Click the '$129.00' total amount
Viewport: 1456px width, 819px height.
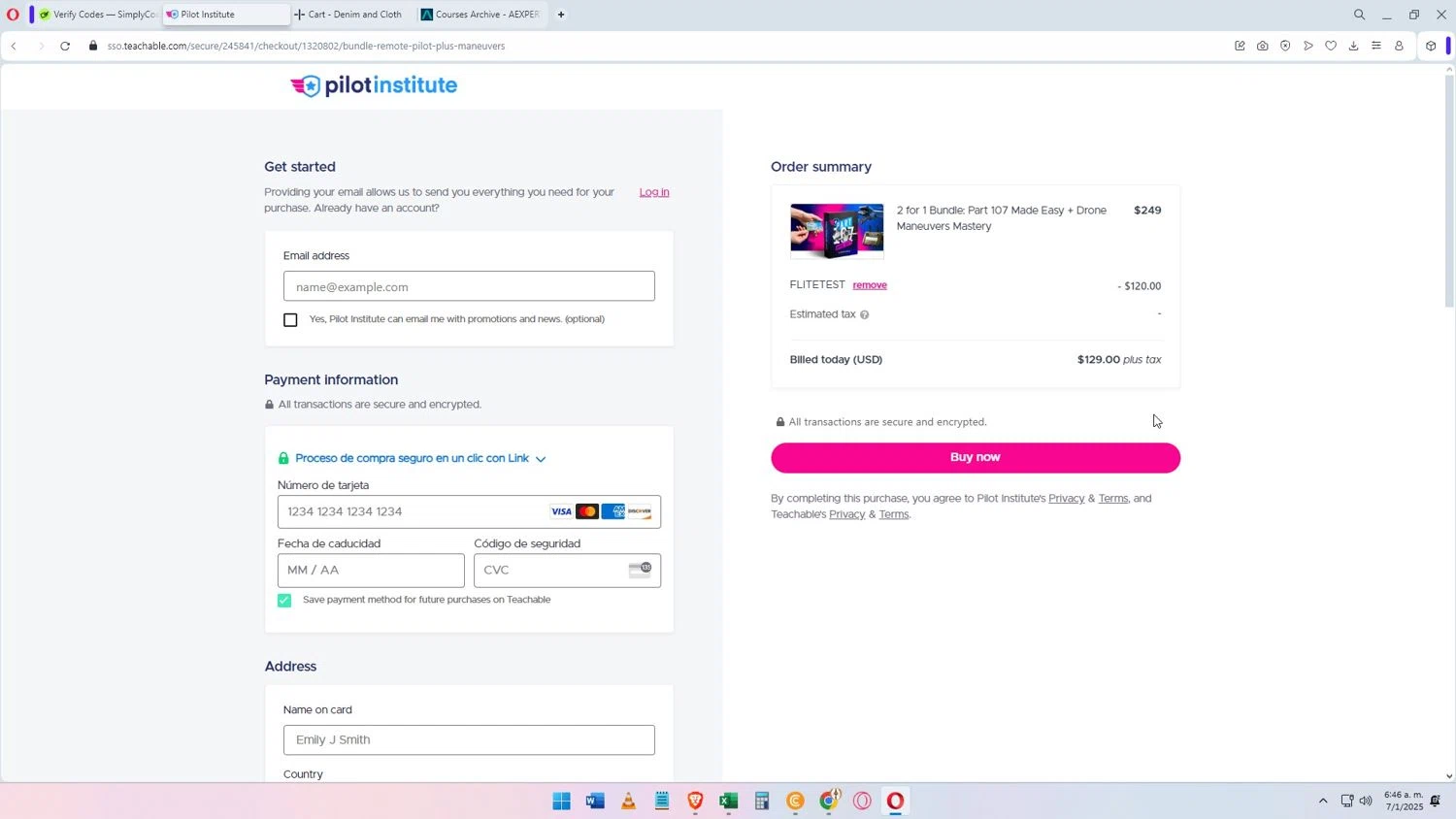point(1098,360)
